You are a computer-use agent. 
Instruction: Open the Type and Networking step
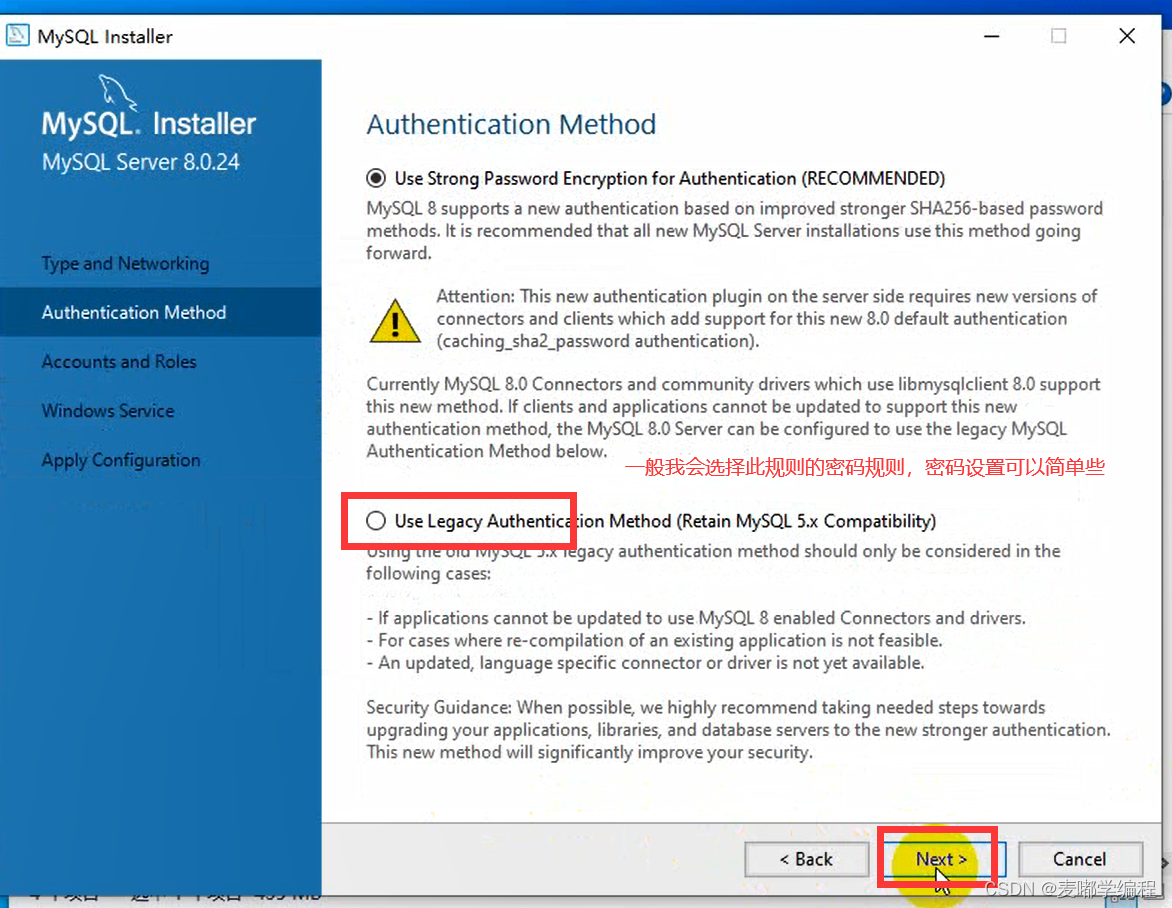(124, 263)
